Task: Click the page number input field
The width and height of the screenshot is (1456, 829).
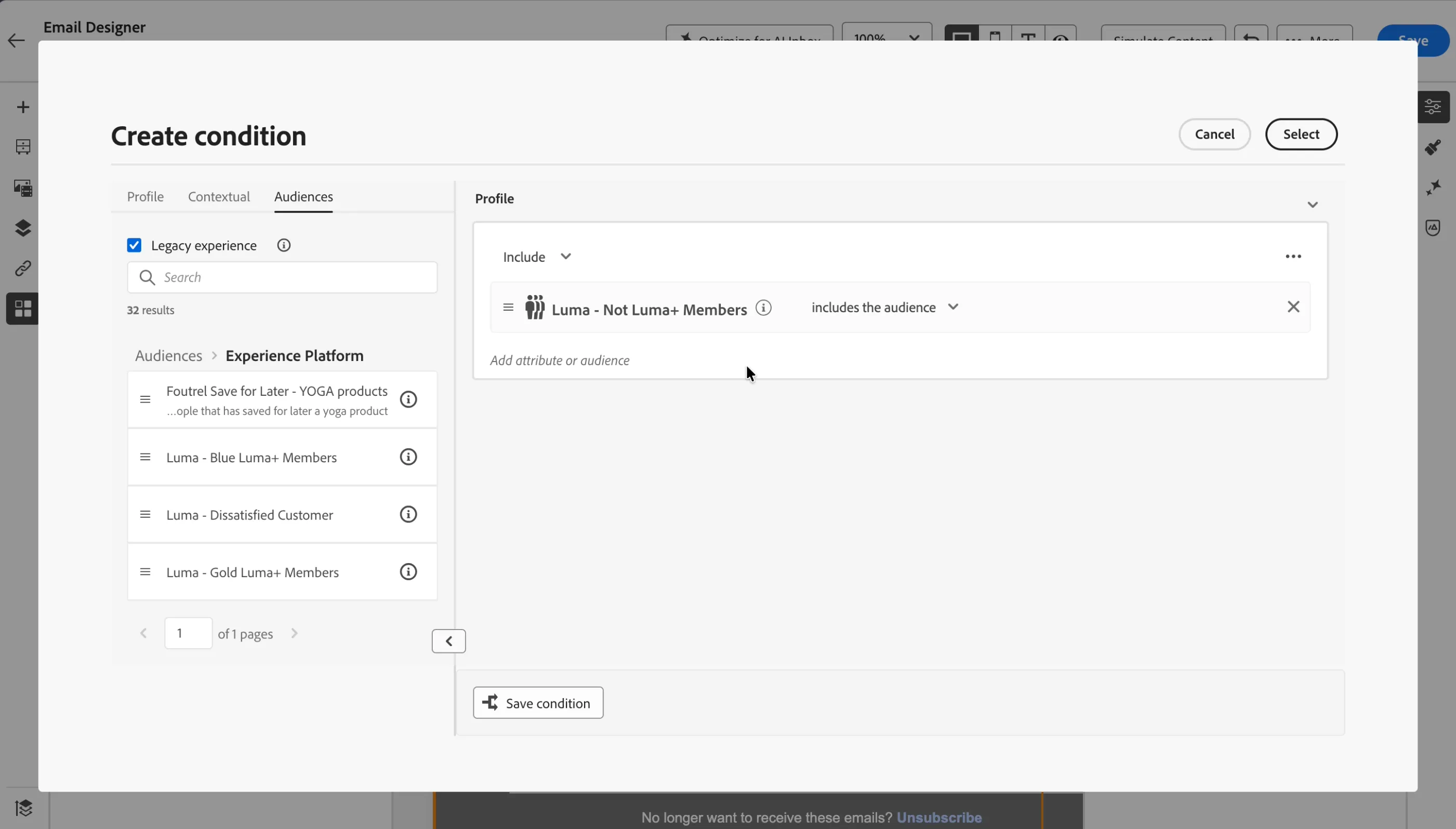Action: tap(189, 633)
